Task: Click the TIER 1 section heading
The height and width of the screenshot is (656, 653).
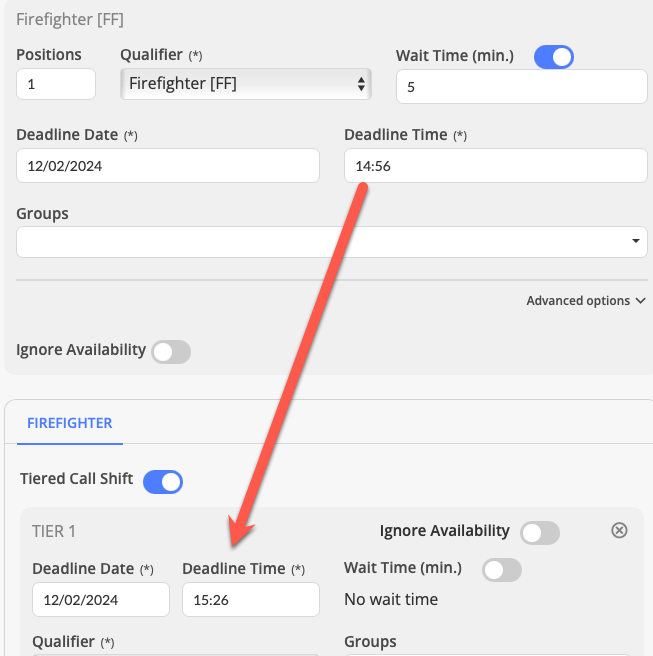Action: 54,531
